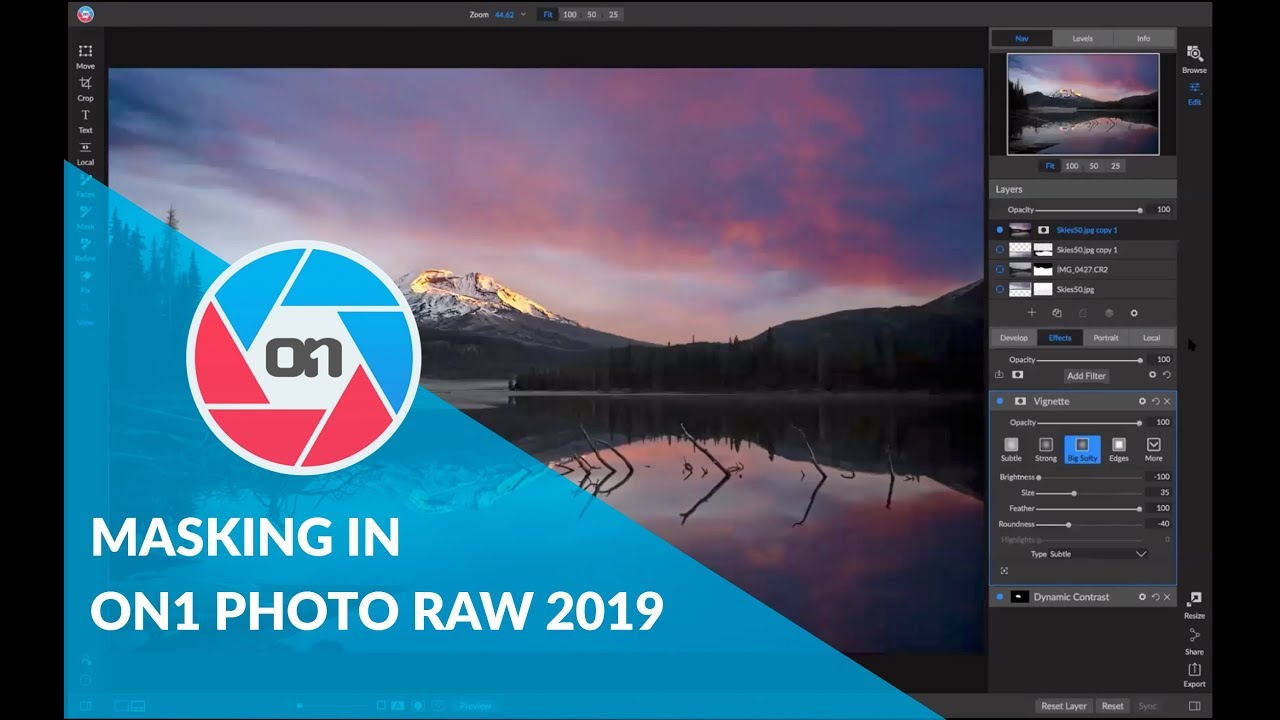Toggle the right panel icon at bottom-right
The width and height of the screenshot is (1280, 720).
pos(1194,706)
